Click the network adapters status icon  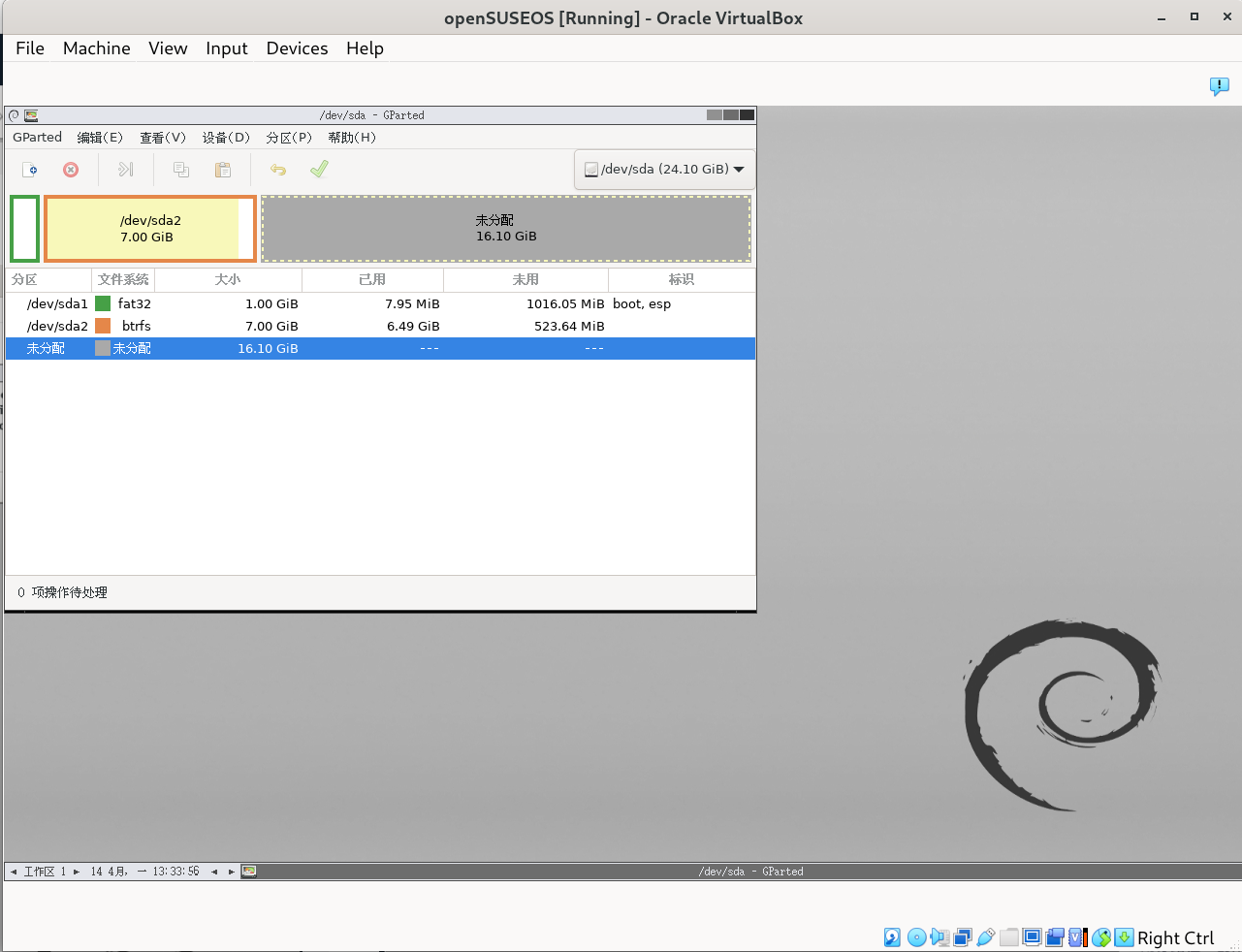[963, 937]
